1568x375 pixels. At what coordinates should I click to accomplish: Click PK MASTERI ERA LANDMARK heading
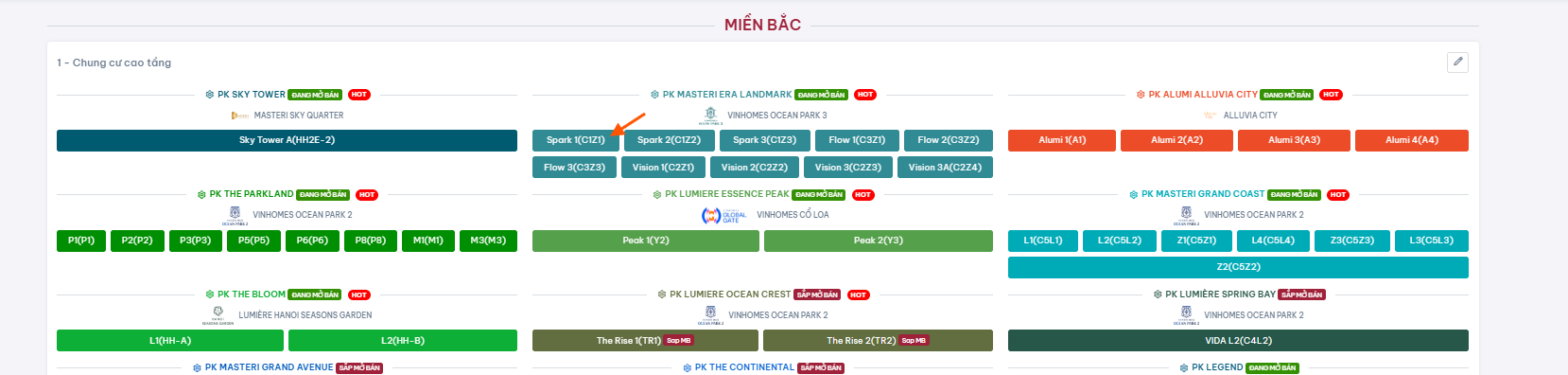click(727, 95)
